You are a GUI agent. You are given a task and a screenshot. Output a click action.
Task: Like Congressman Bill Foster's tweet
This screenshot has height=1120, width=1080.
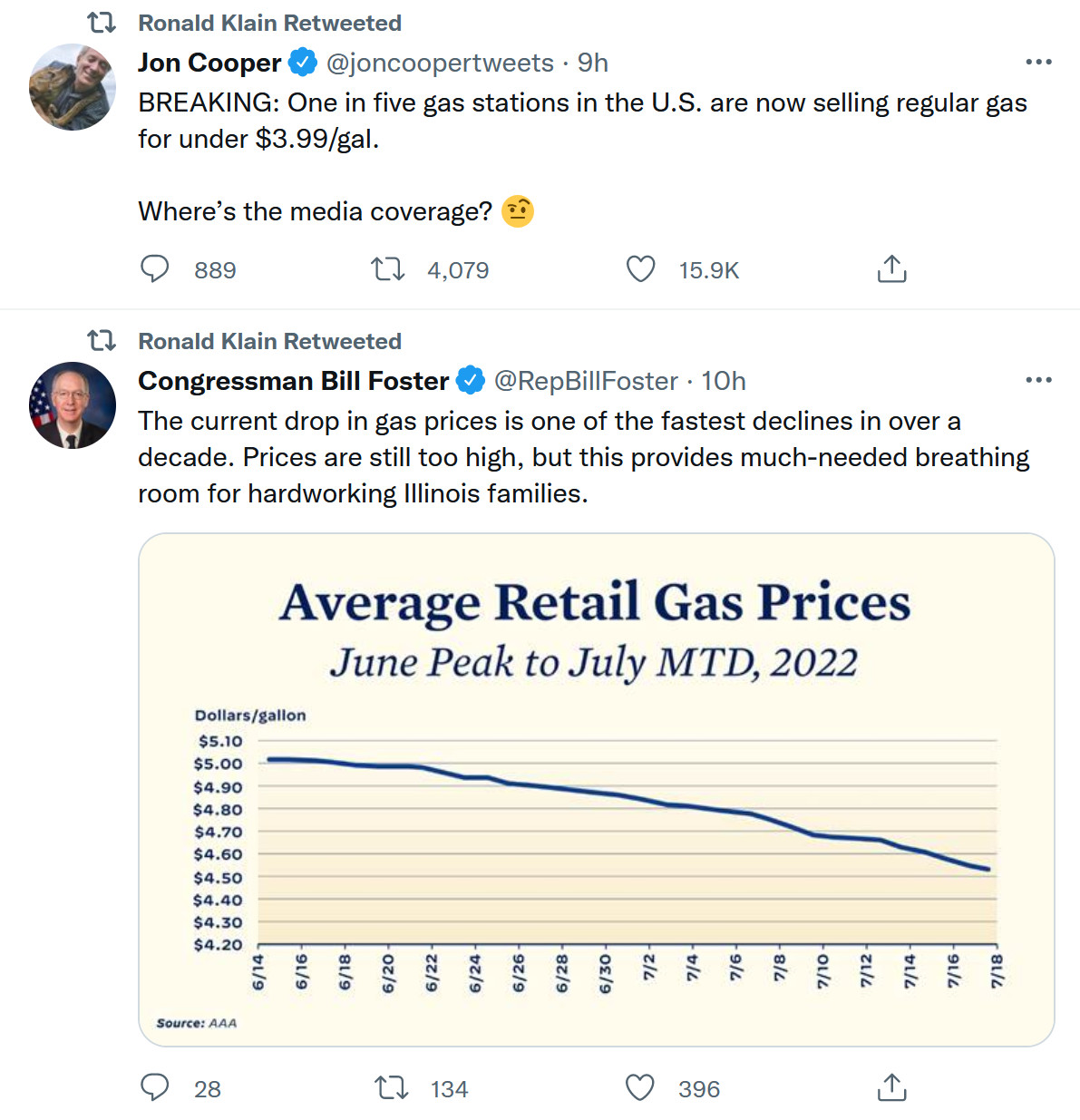(x=640, y=1087)
